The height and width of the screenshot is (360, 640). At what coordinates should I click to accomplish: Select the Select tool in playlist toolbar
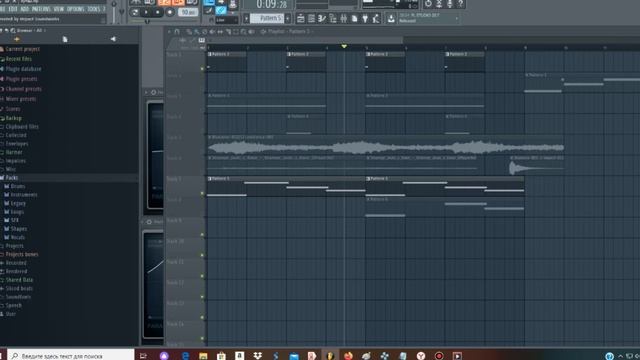[x=236, y=31]
